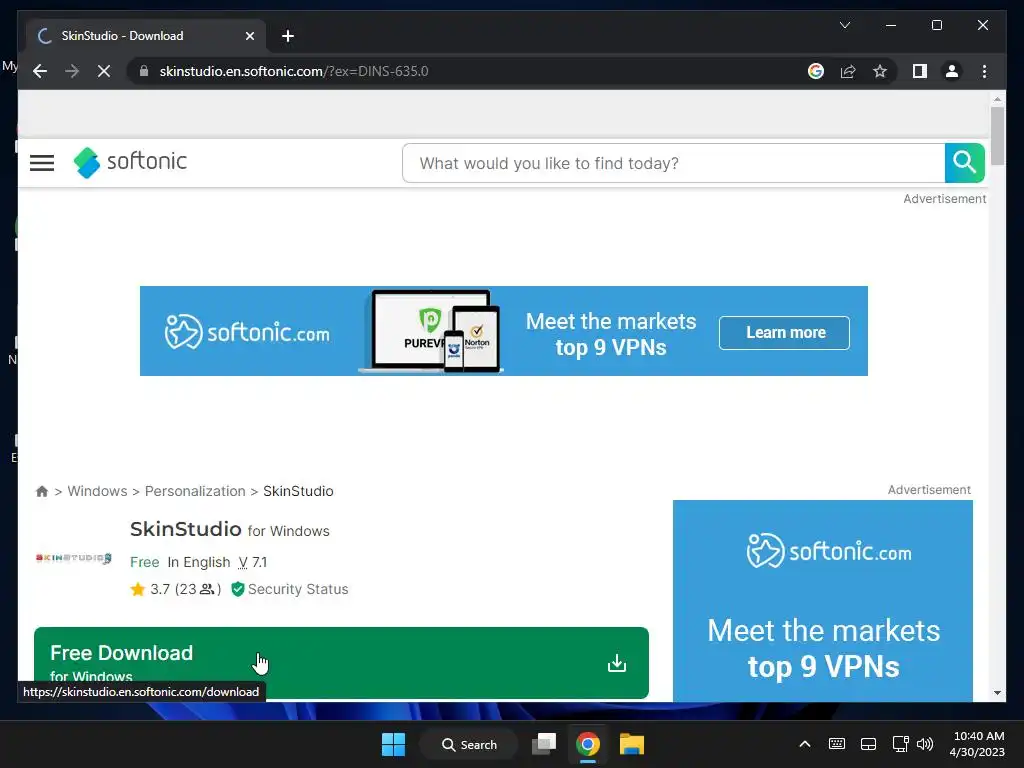The image size is (1024, 768).
Task: Click the SkinStudio app logo
Action: tap(73, 558)
